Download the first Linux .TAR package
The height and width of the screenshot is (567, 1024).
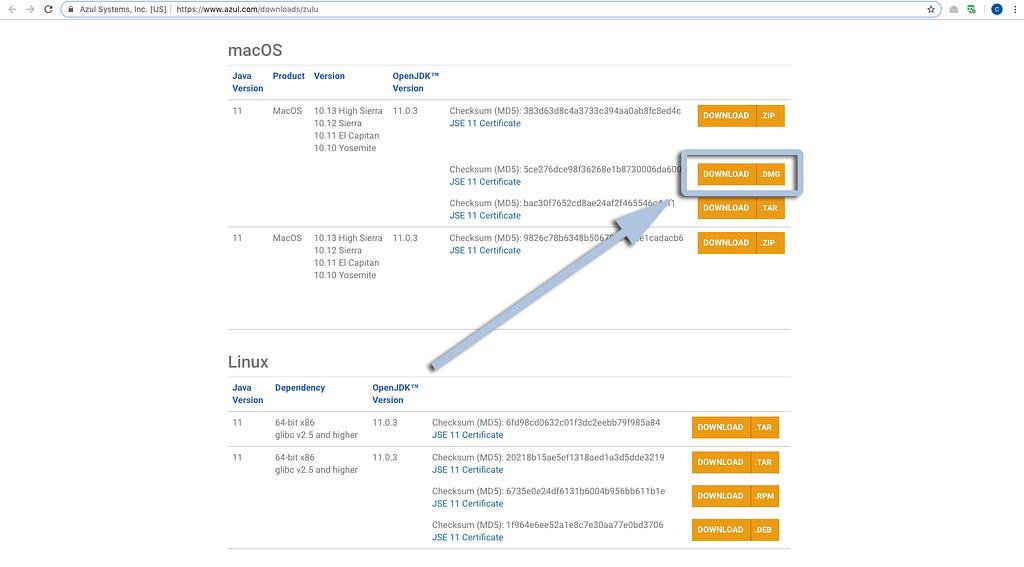[x=735, y=427]
